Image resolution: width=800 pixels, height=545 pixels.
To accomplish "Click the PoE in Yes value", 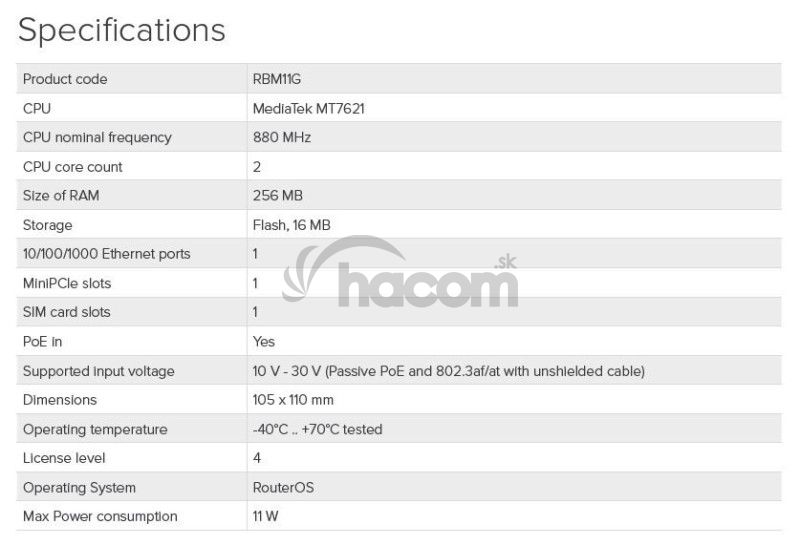I will pos(264,341).
